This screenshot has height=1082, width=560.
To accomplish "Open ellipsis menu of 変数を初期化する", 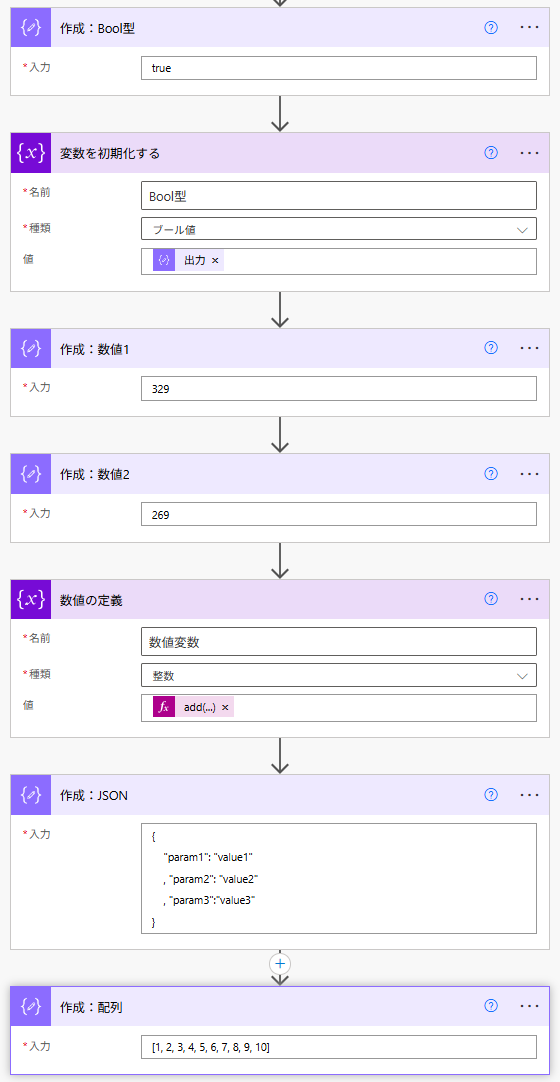I will click(x=530, y=153).
